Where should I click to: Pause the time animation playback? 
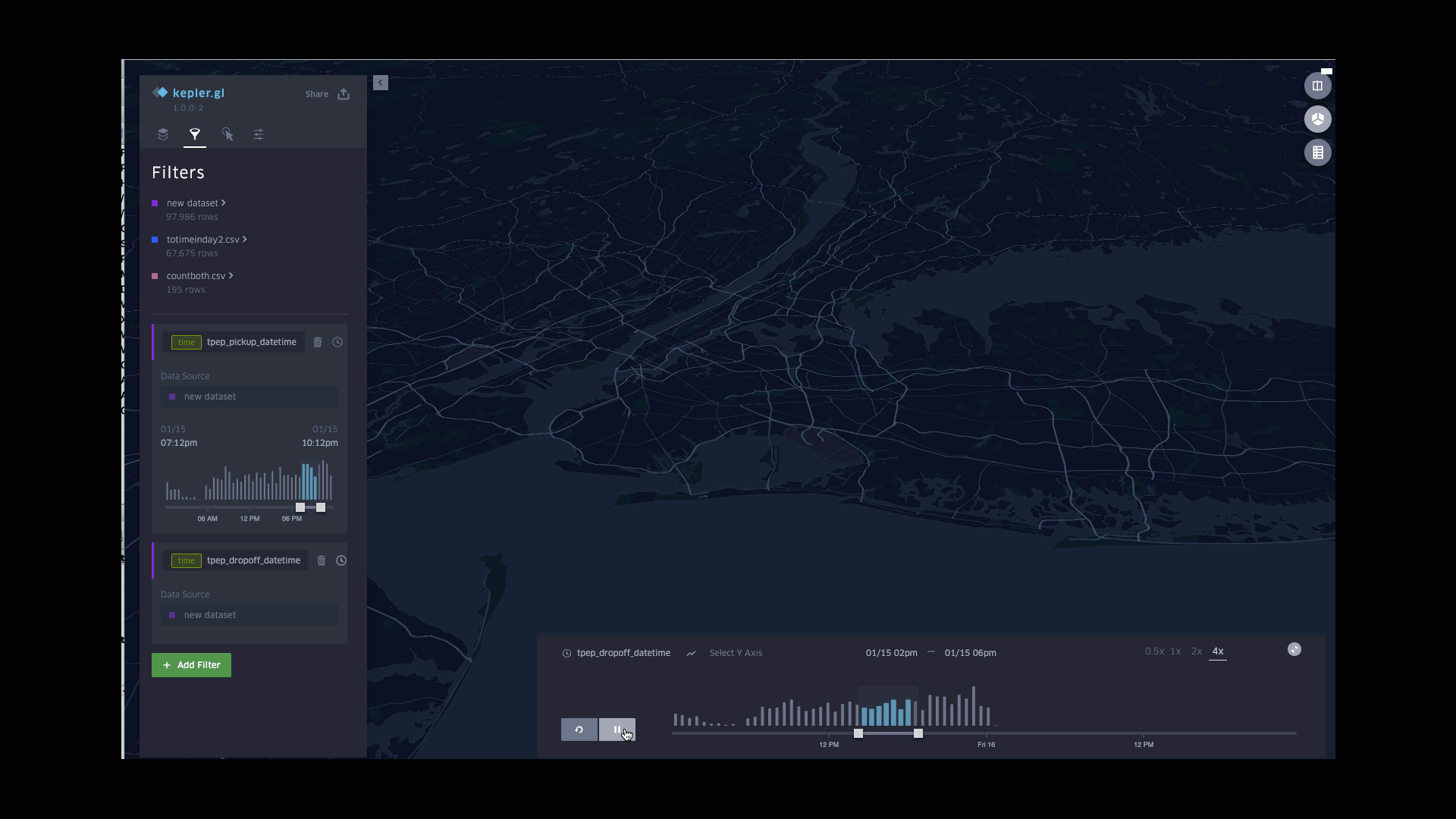point(617,730)
